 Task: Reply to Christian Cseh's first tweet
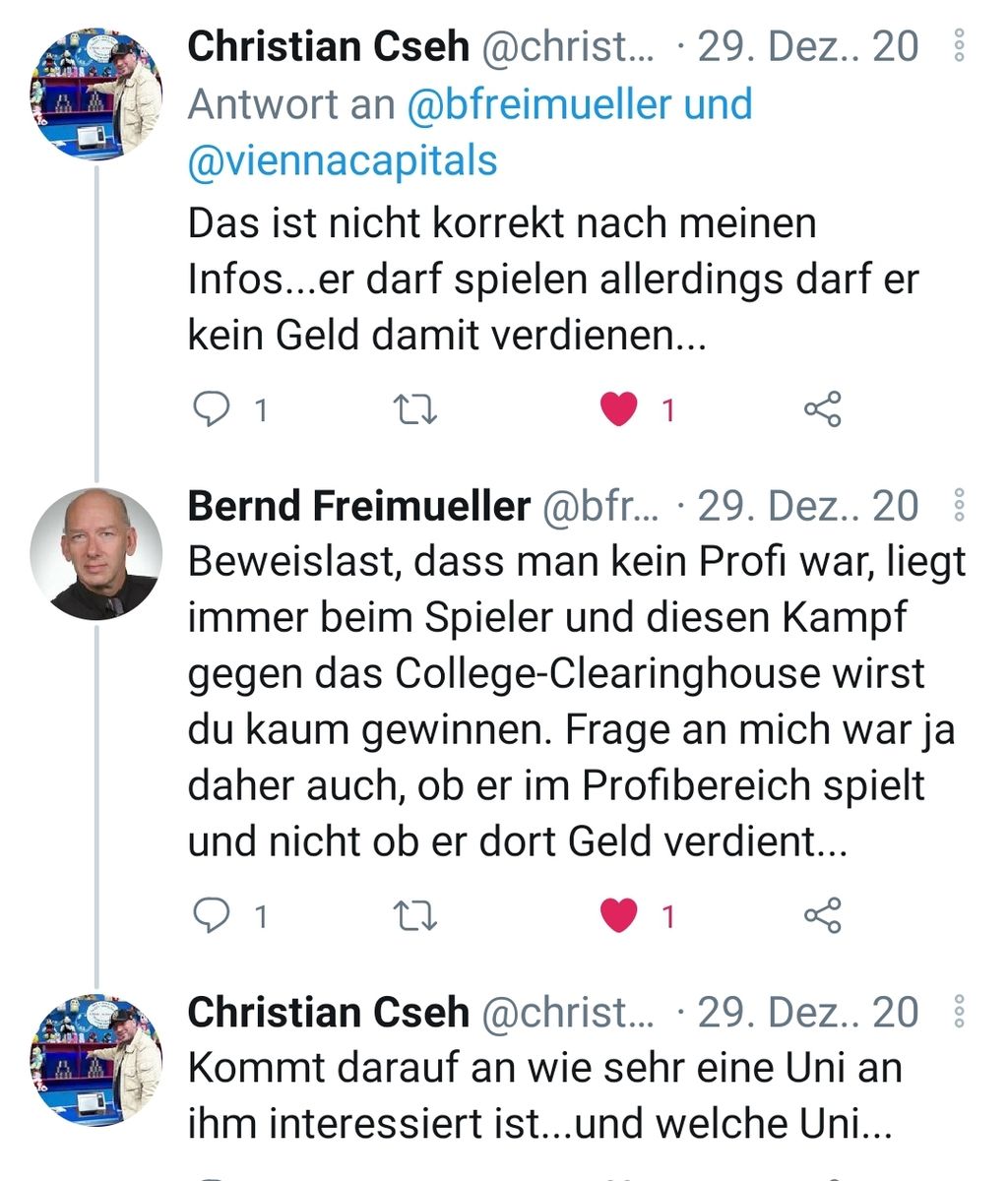(211, 408)
